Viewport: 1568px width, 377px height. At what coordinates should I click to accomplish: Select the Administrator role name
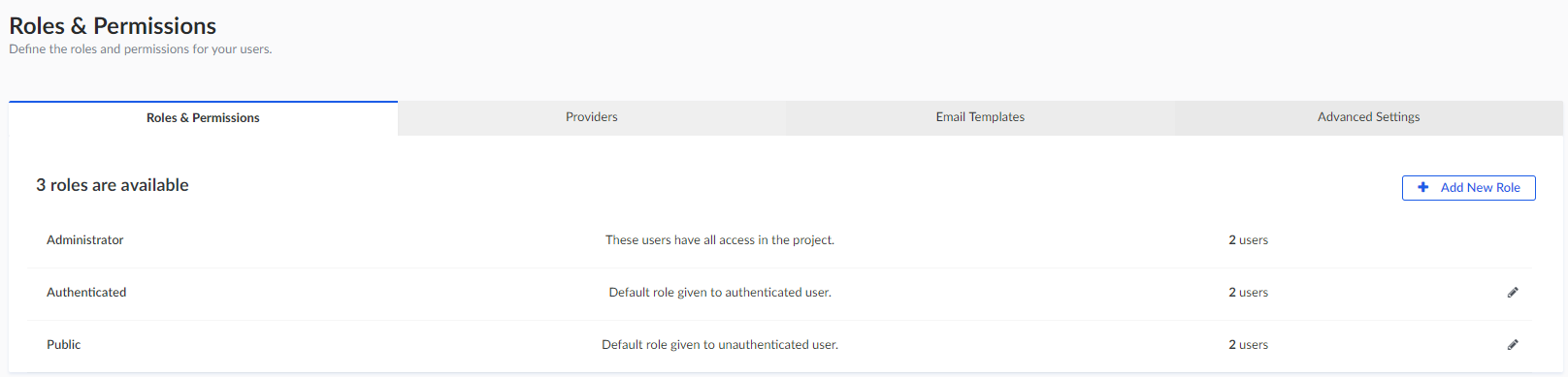click(x=85, y=240)
